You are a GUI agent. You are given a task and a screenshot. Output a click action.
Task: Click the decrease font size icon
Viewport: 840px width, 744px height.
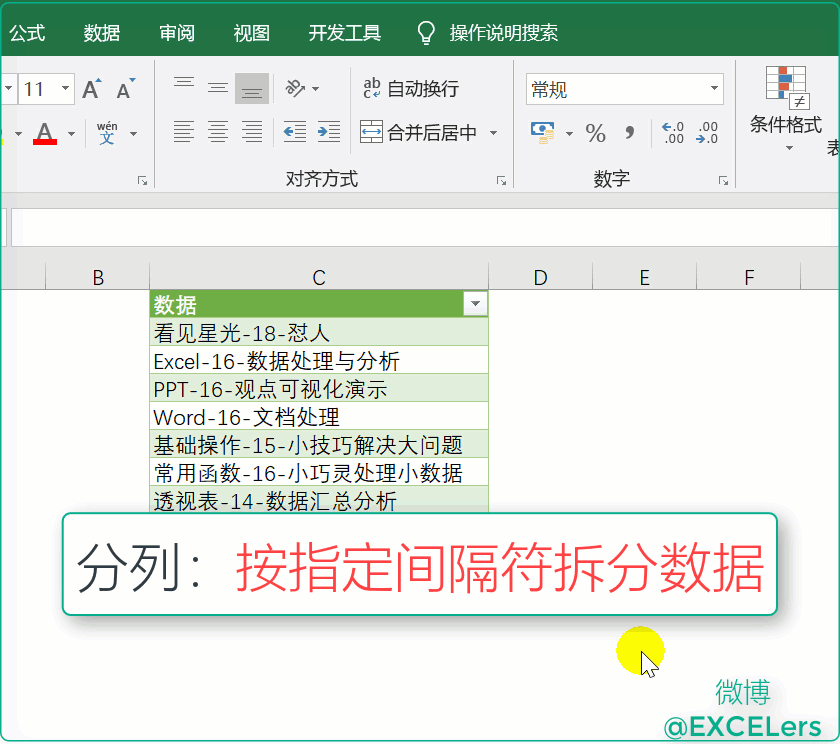click(125, 89)
